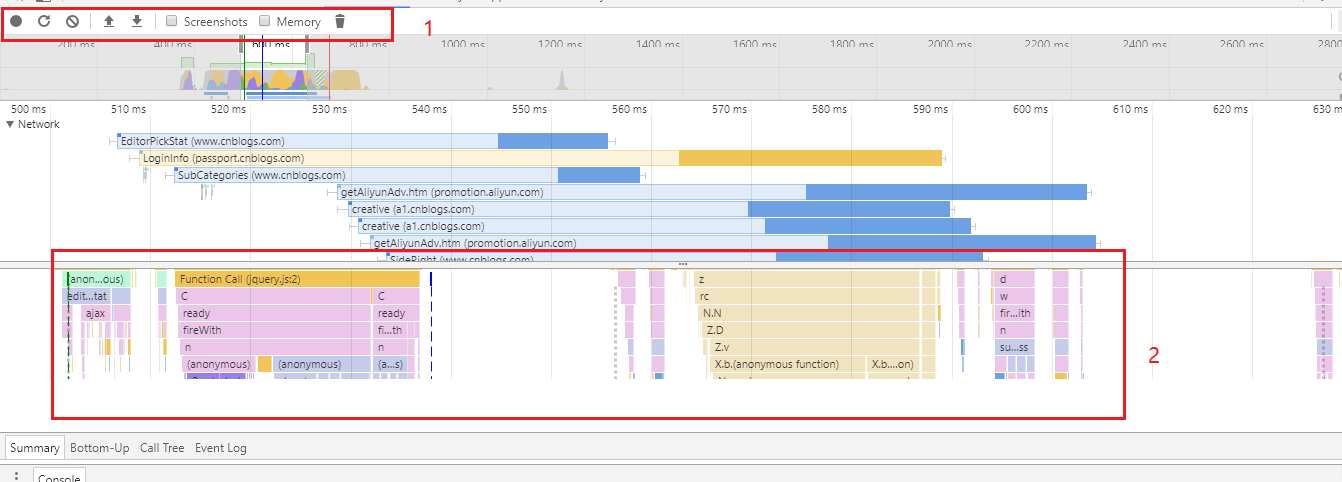The width and height of the screenshot is (1342, 482).
Task: Select the d flame frame
Action: pos(1016,279)
